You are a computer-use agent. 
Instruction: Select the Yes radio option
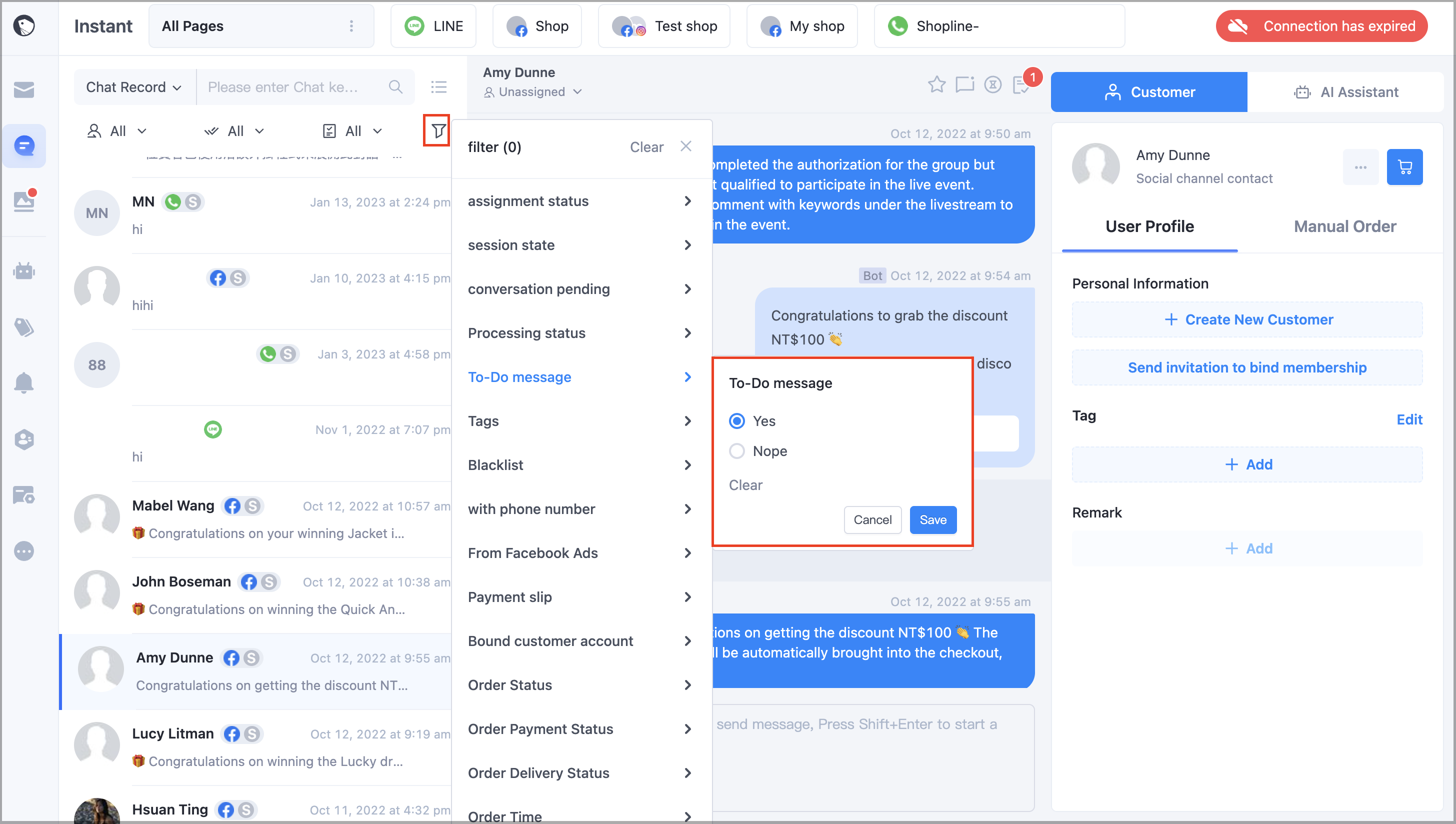737,420
